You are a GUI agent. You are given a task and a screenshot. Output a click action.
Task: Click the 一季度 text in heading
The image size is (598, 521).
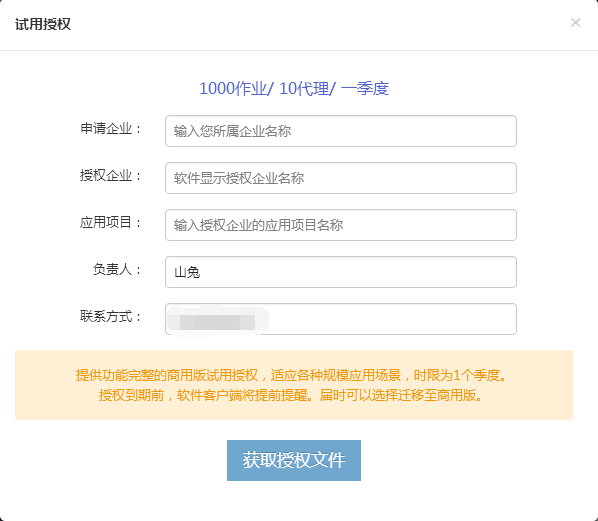365,88
